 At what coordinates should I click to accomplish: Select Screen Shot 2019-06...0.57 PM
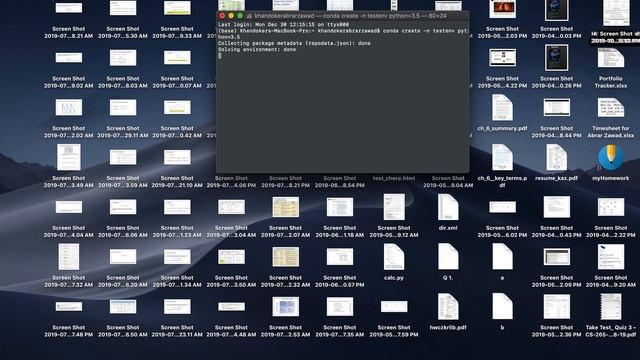pyautogui.click(x=340, y=257)
